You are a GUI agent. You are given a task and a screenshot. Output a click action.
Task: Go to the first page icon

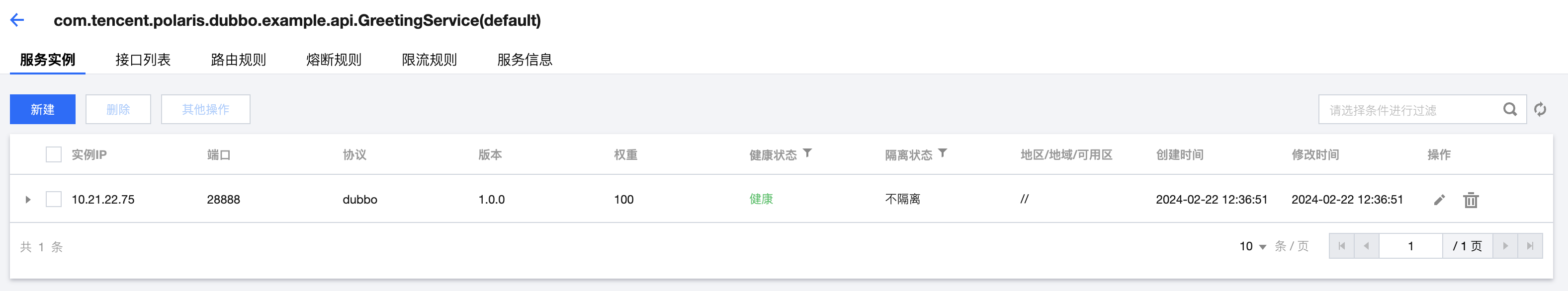[x=1342, y=246]
